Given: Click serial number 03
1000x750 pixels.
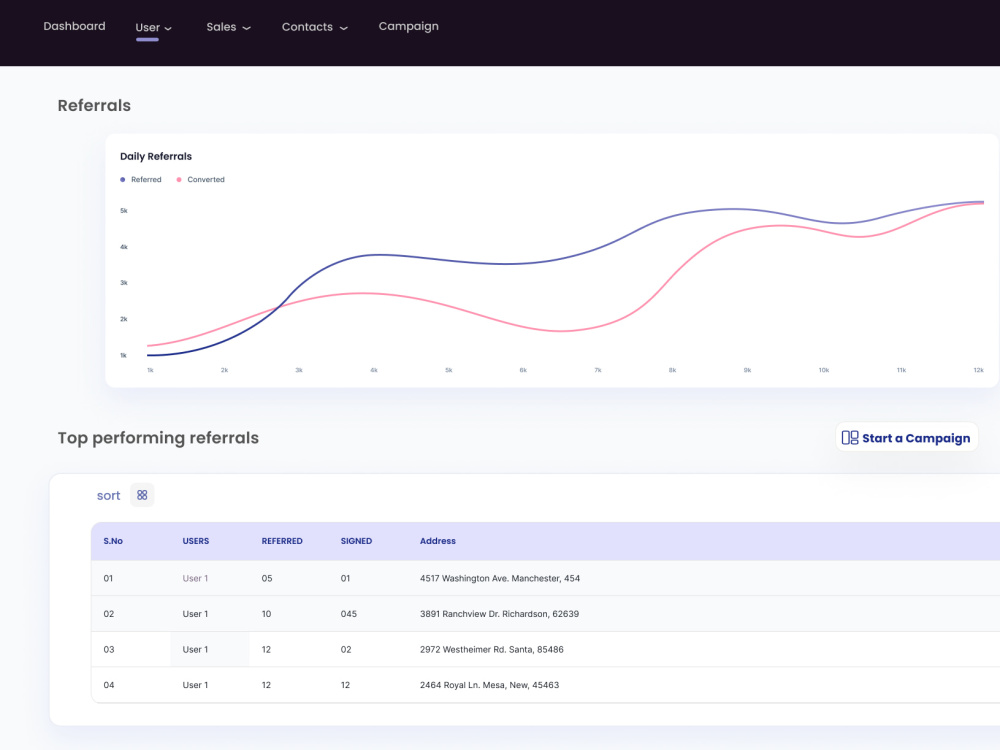Looking at the screenshot, I should pyautogui.click(x=109, y=650).
